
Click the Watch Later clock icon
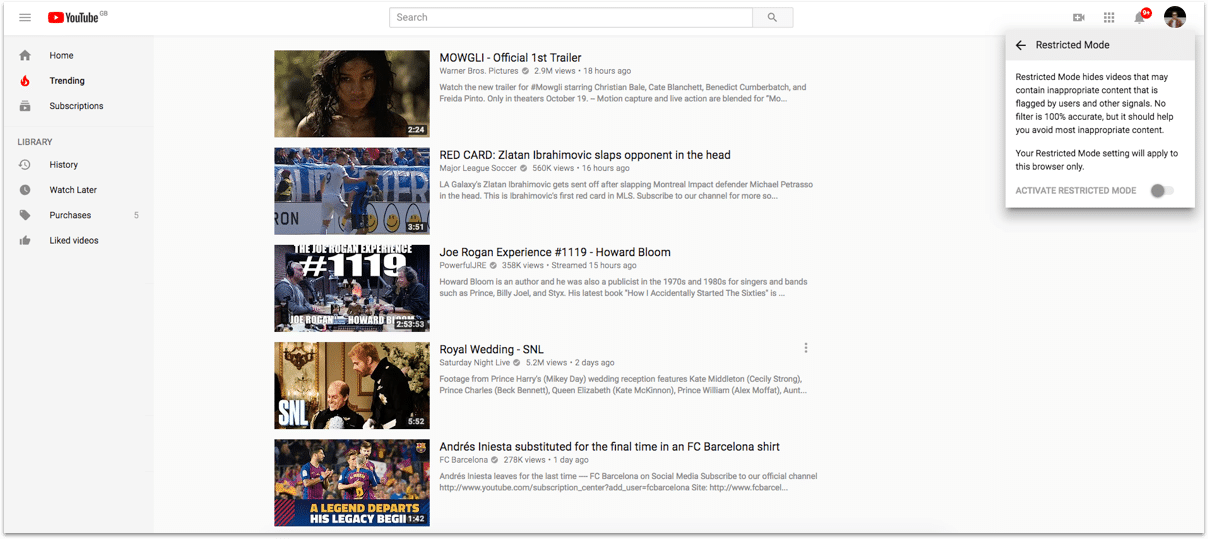25,190
